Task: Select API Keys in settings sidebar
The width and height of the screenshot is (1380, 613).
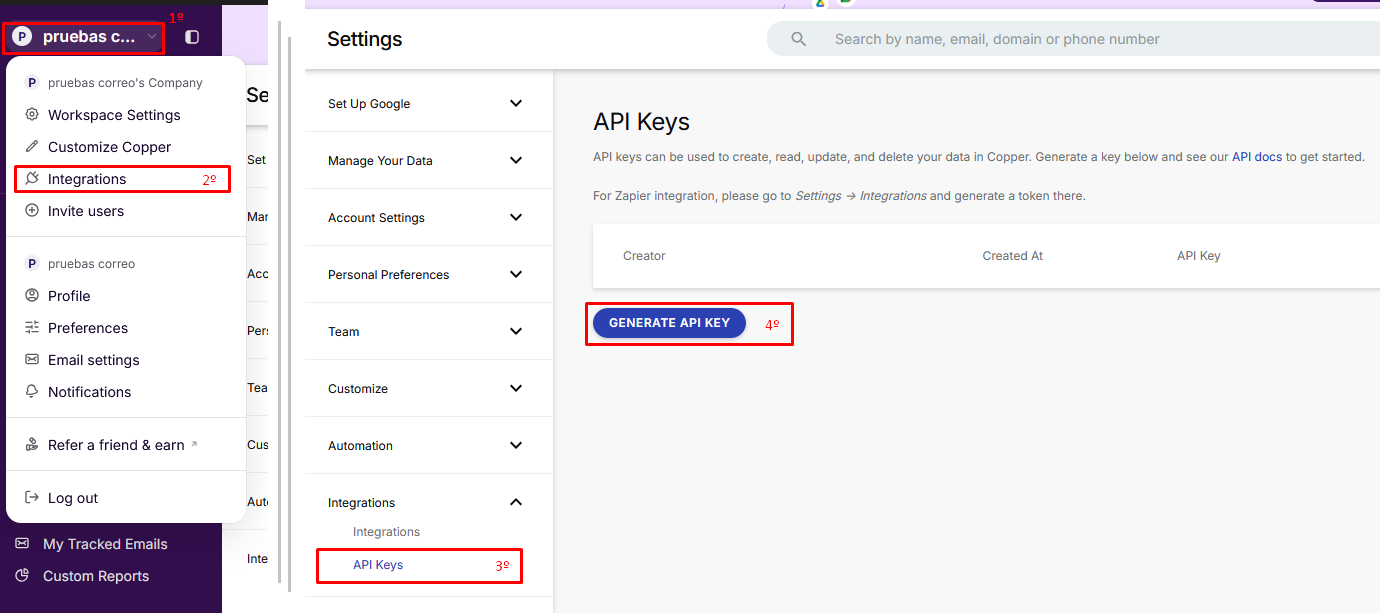Action: pos(378,565)
